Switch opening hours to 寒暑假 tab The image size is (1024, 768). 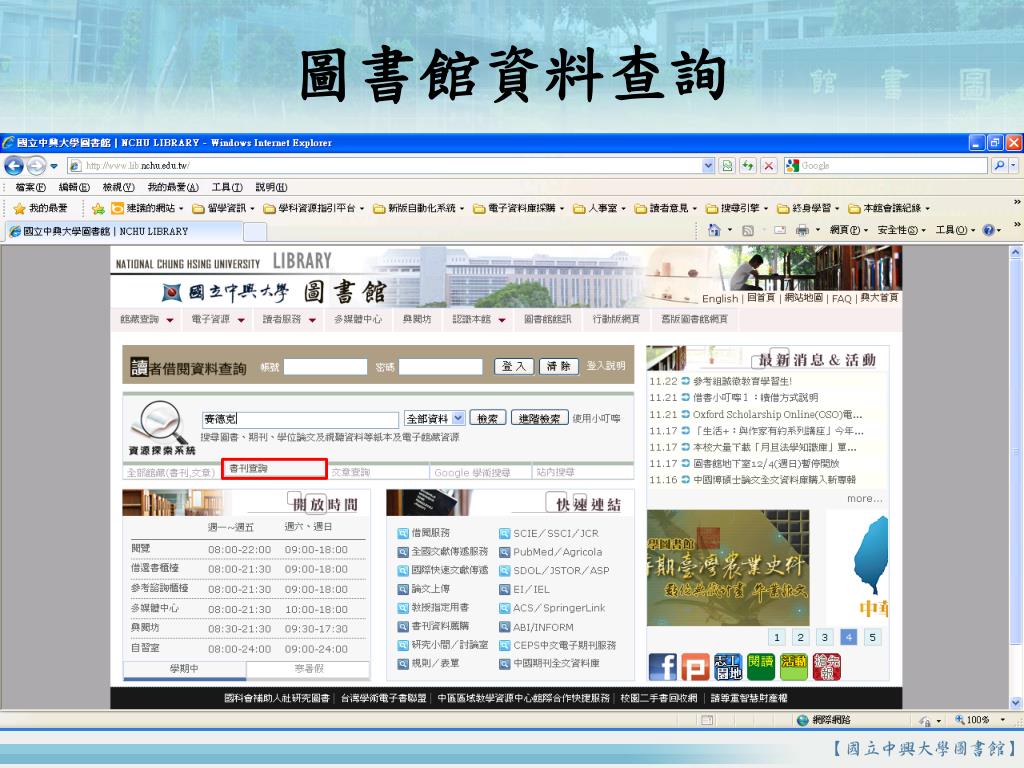(308, 668)
